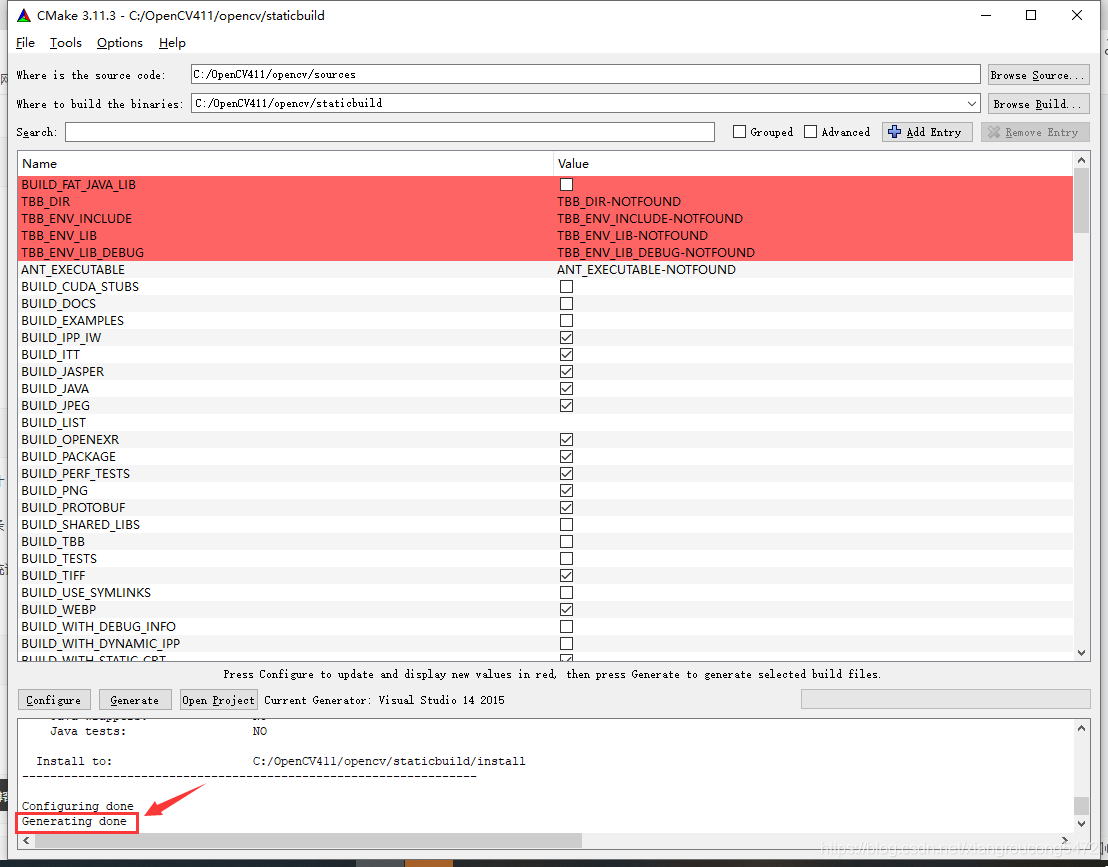Click the Search input field
This screenshot has height=867, width=1108.
390,132
